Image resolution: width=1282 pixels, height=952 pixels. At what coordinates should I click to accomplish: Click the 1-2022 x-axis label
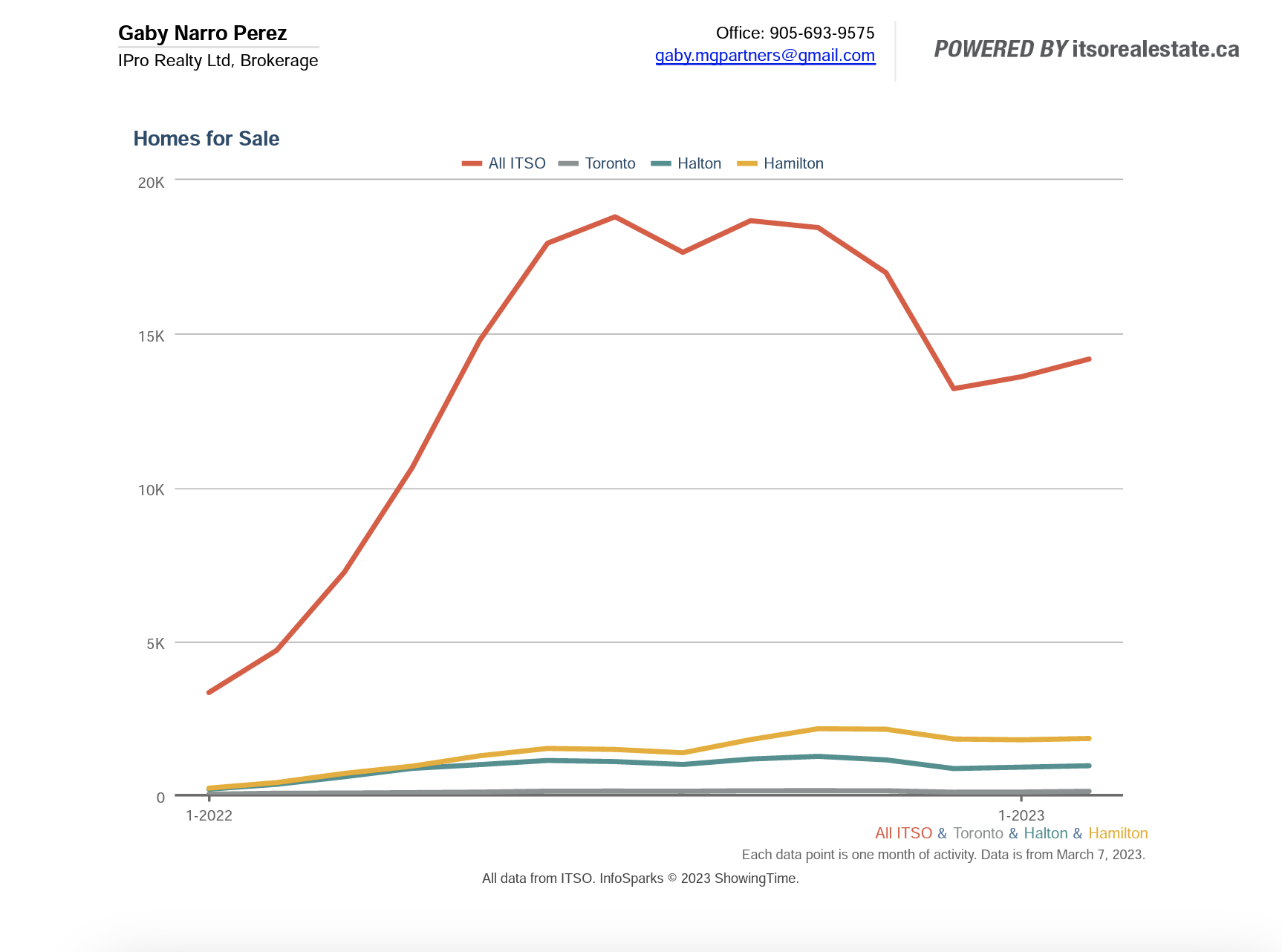click(209, 815)
